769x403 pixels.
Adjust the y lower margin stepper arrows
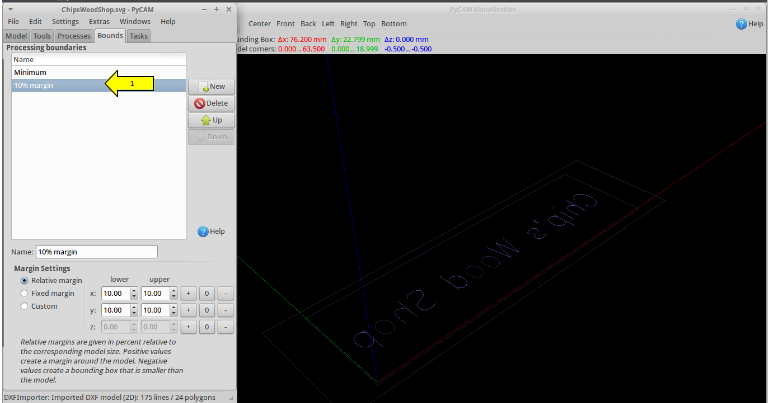[134, 310]
